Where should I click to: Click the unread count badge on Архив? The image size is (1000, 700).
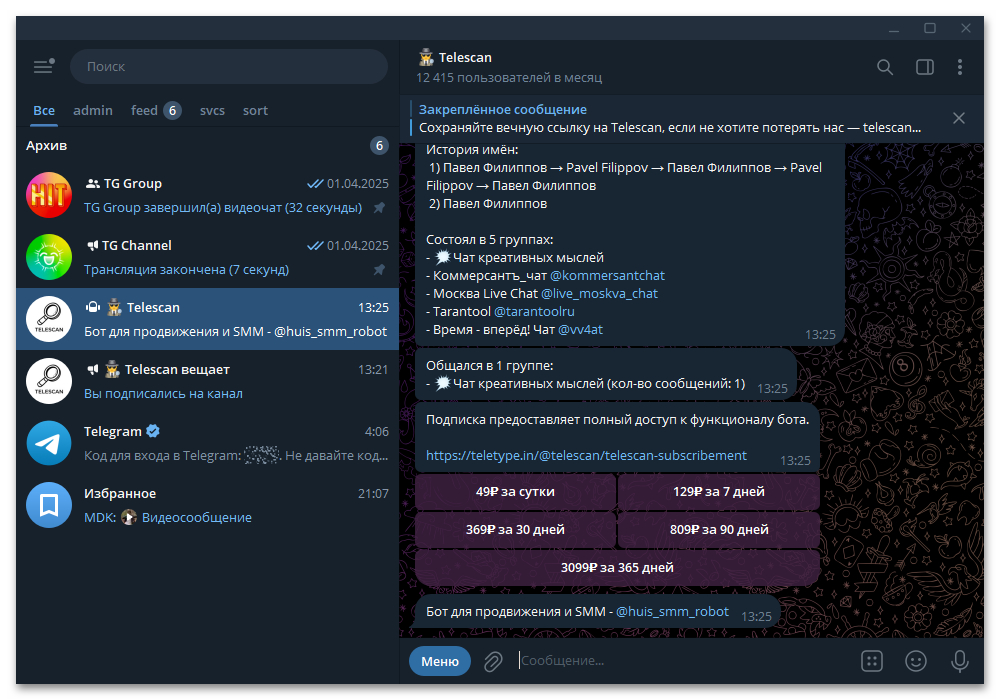tap(379, 145)
